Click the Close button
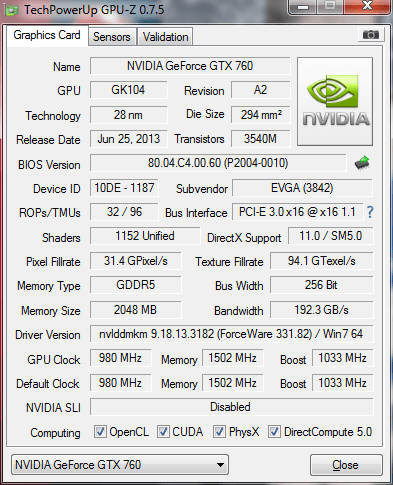Image resolution: width=393 pixels, height=485 pixels. coord(346,465)
